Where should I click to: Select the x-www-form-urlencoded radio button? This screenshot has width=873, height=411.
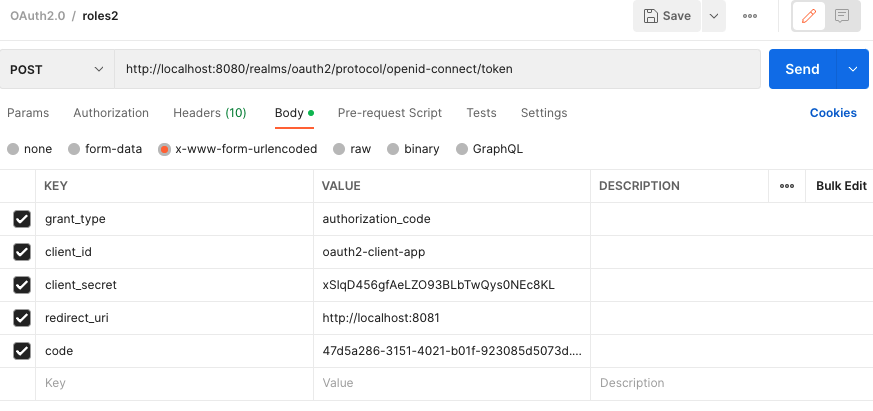(x=164, y=149)
